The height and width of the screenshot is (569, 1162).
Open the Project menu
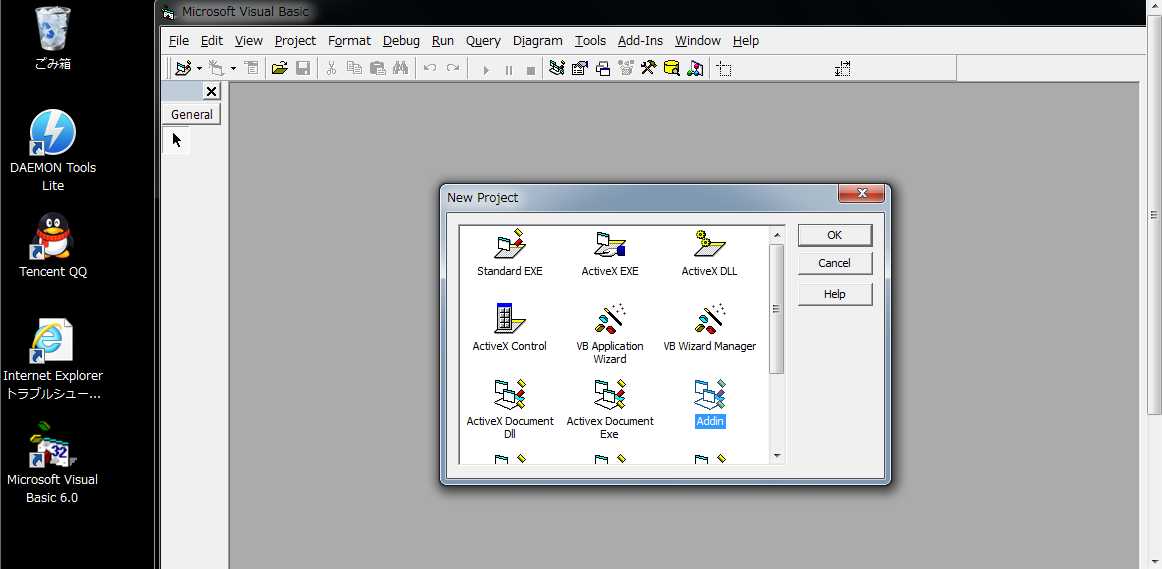[295, 41]
